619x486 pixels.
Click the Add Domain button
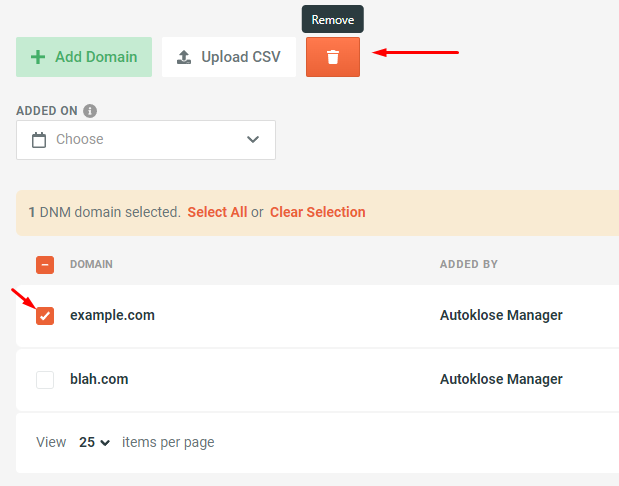[x=84, y=57]
